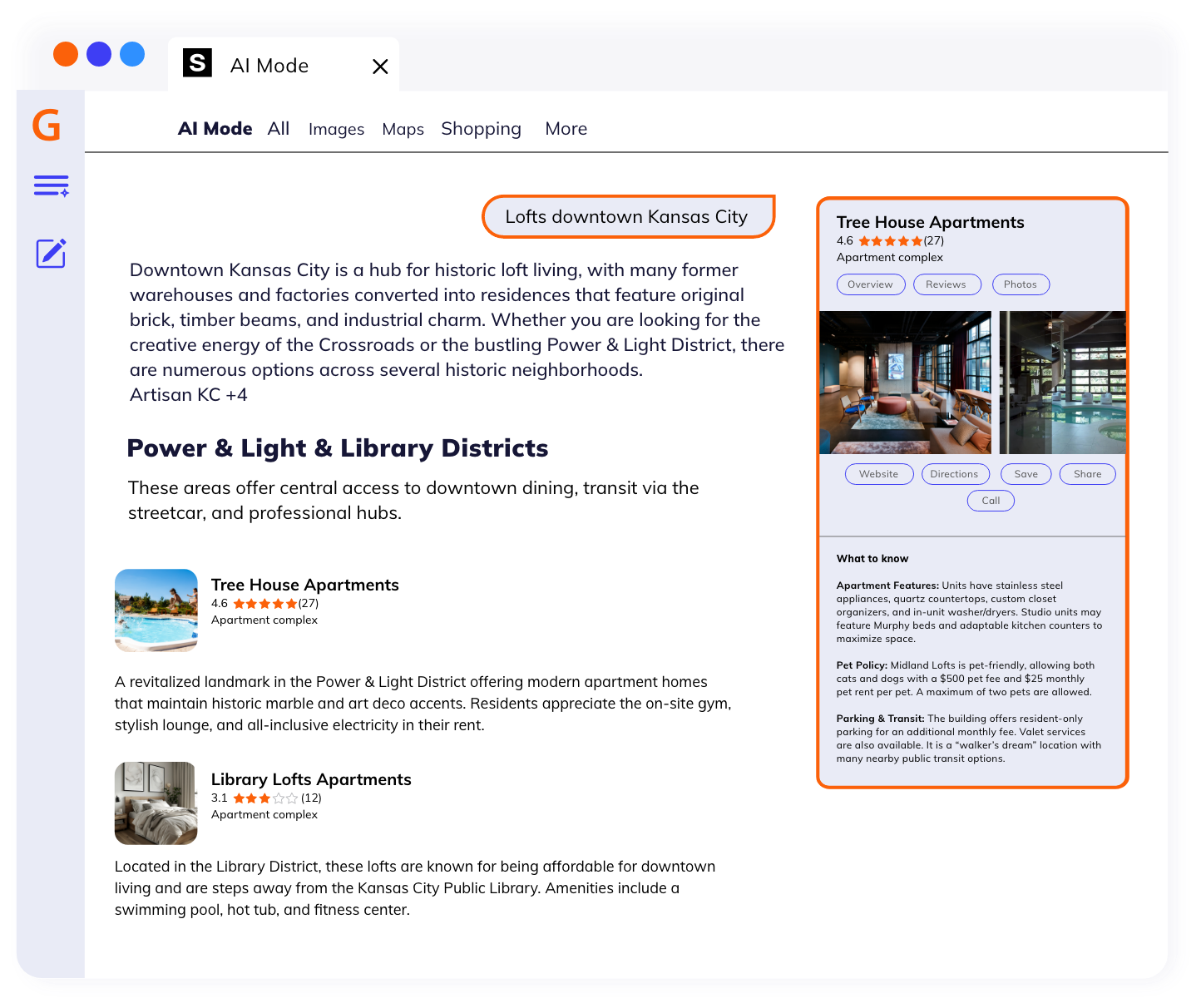
Task: Click the Save button
Action: coord(1026,474)
